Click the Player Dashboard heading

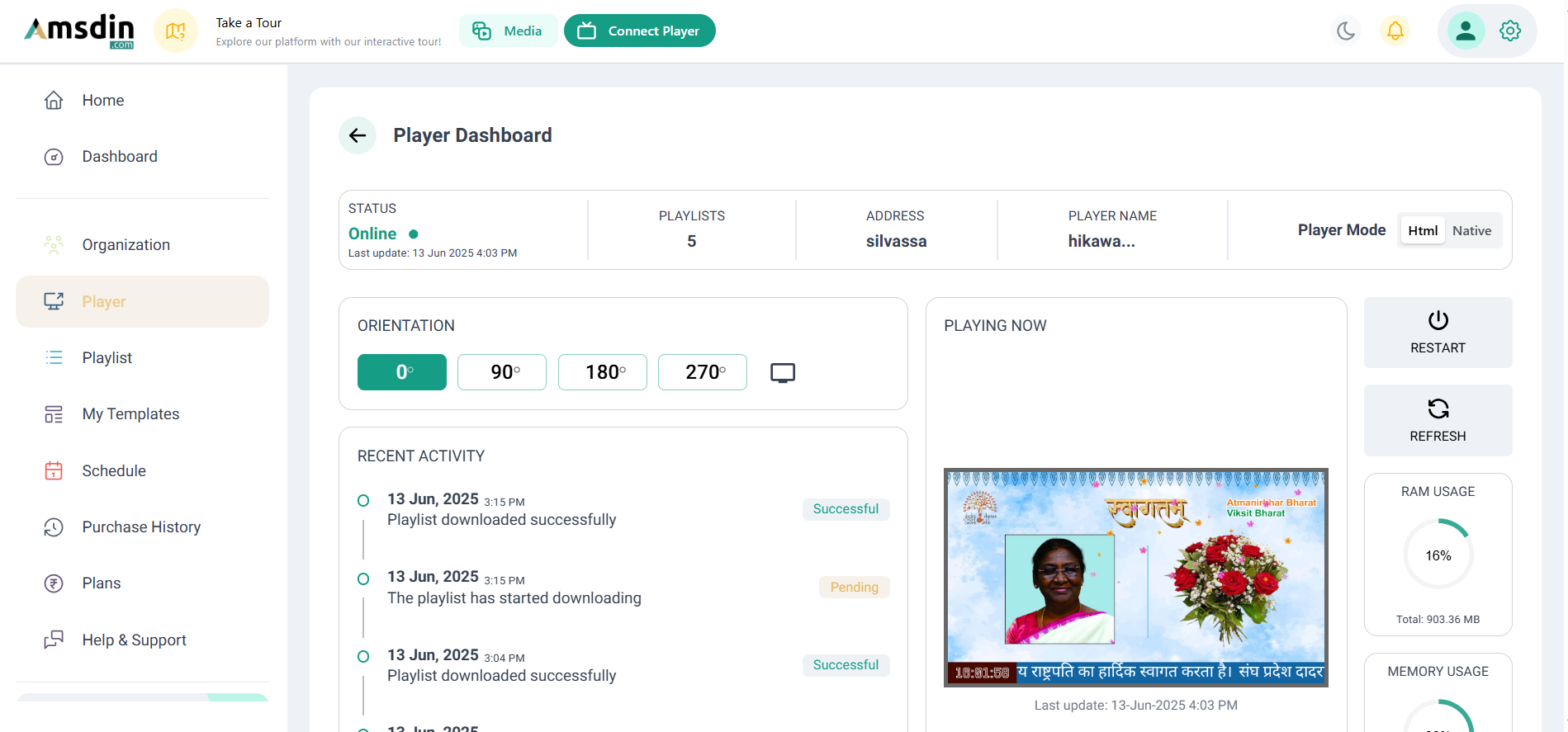pos(472,135)
